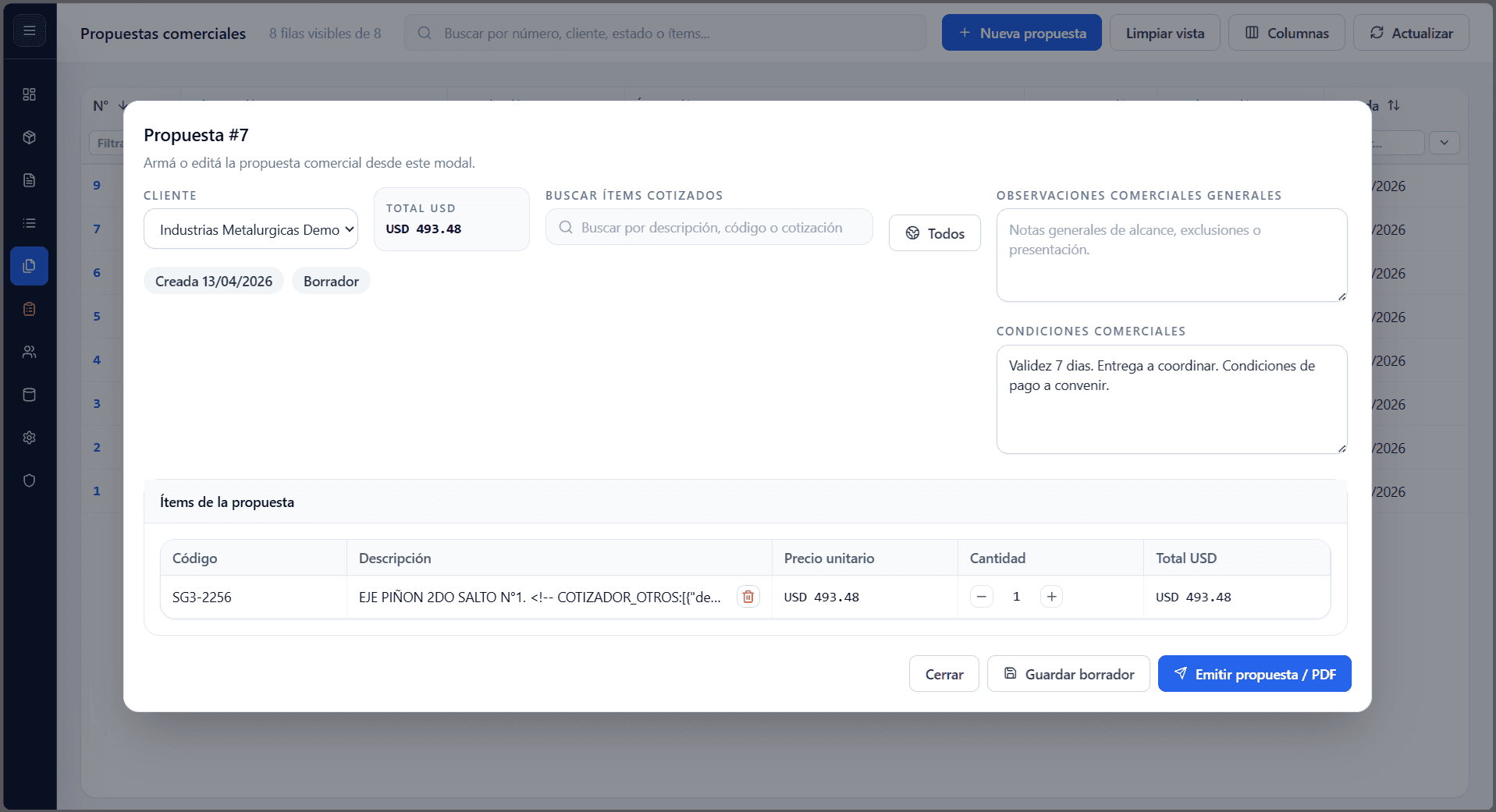Click the SG3-2256 code cell
The width and height of the screenshot is (1496, 812).
(x=254, y=597)
